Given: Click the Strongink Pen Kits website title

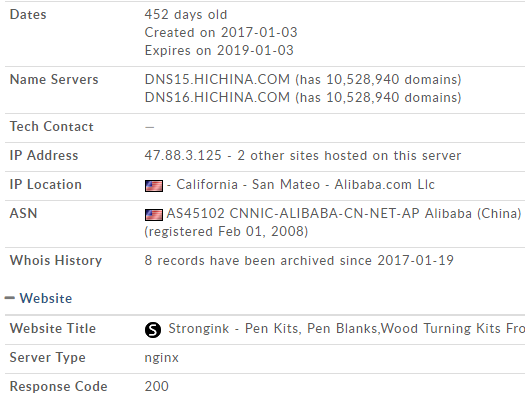Looking at the screenshot, I should tap(347, 328).
